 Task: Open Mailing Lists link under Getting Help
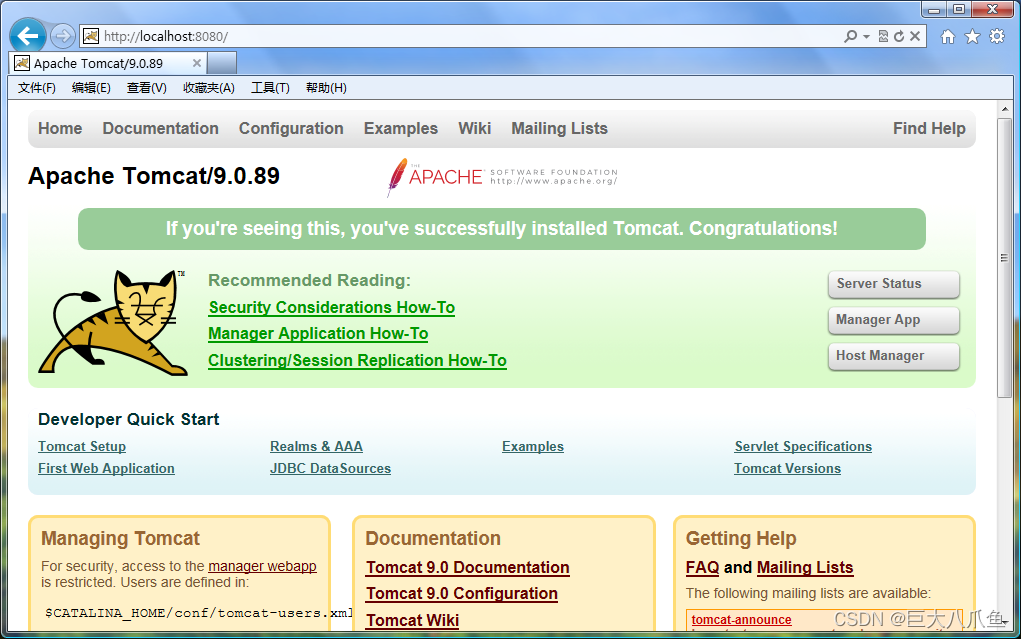pos(805,567)
